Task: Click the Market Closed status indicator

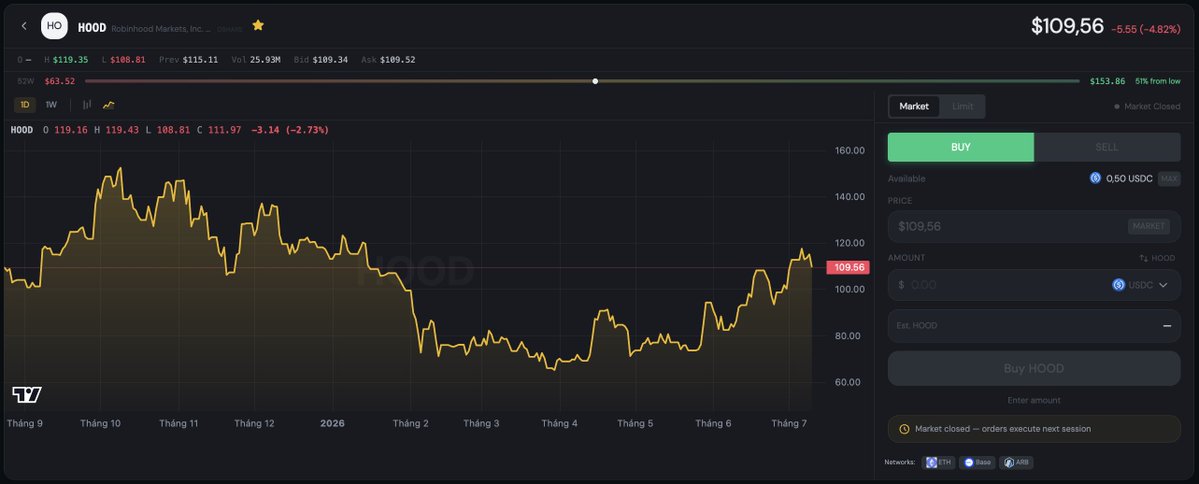Action: pos(1147,106)
